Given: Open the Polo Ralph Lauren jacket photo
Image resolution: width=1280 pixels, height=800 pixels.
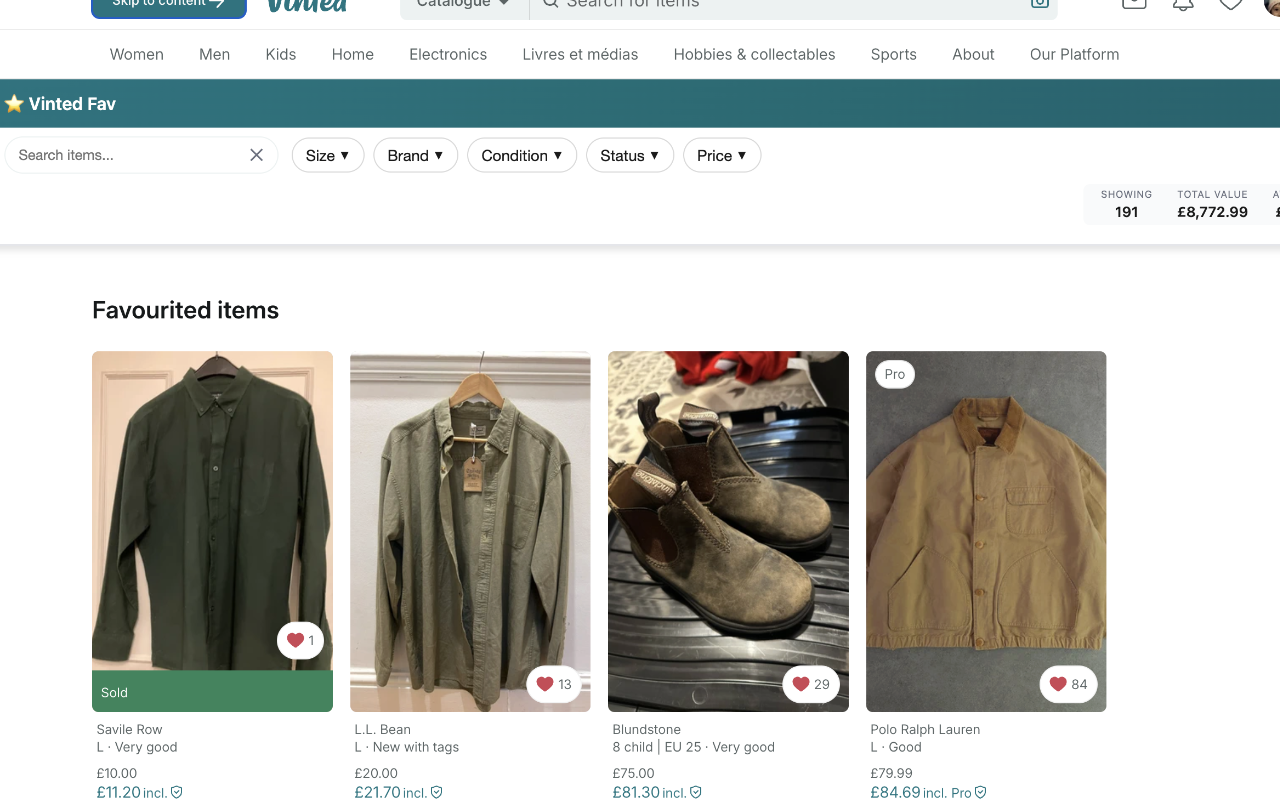Looking at the screenshot, I should coord(986,531).
